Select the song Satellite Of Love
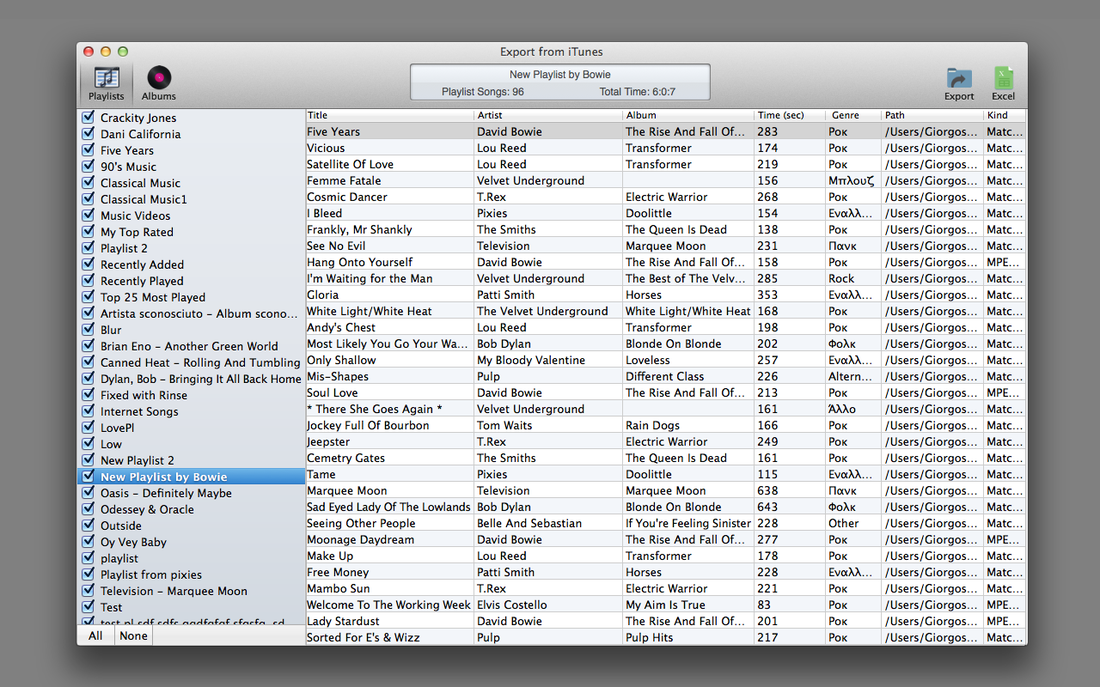 pyautogui.click(x=350, y=164)
